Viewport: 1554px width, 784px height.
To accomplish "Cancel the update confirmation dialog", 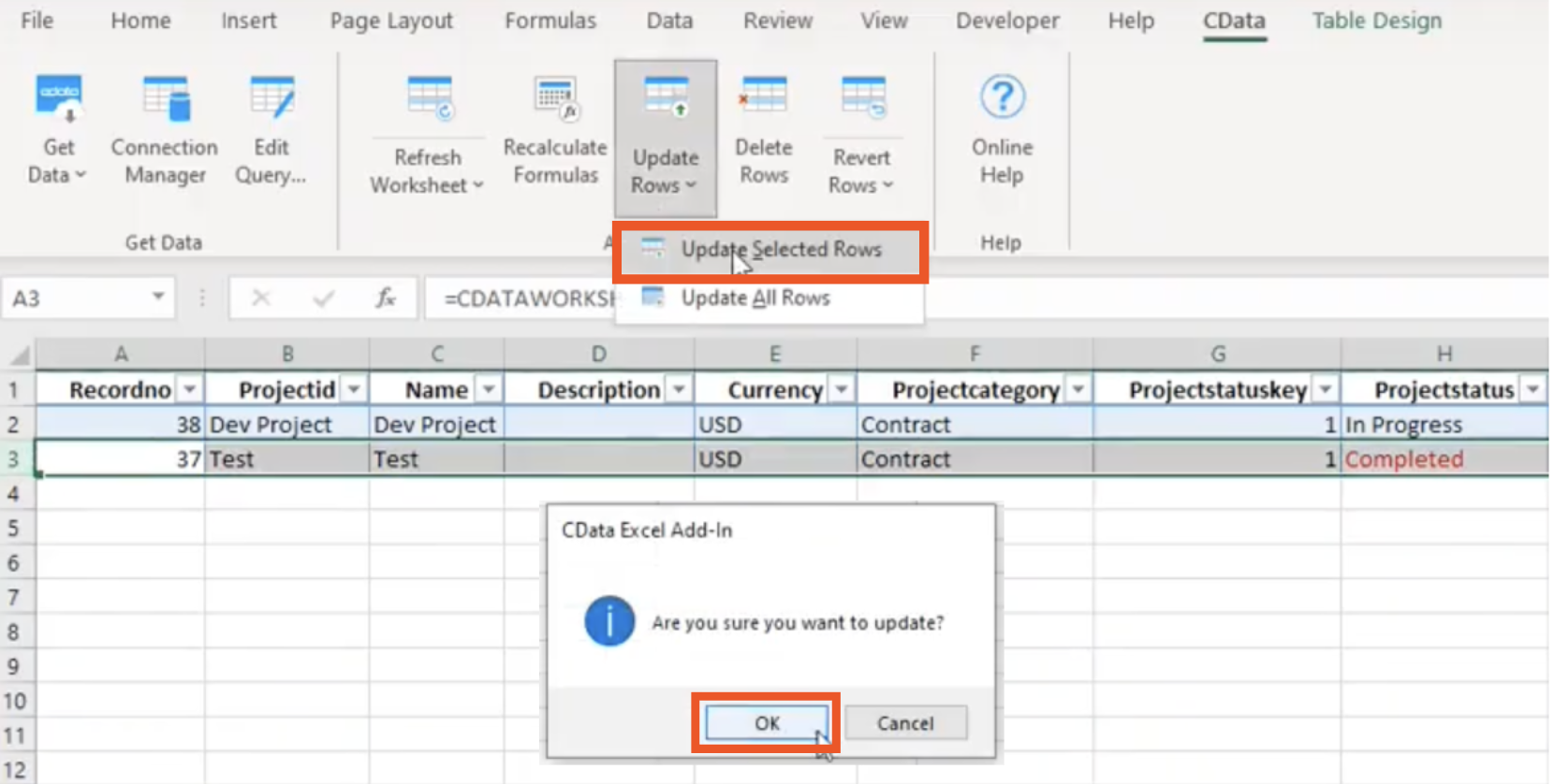I will tap(905, 723).
